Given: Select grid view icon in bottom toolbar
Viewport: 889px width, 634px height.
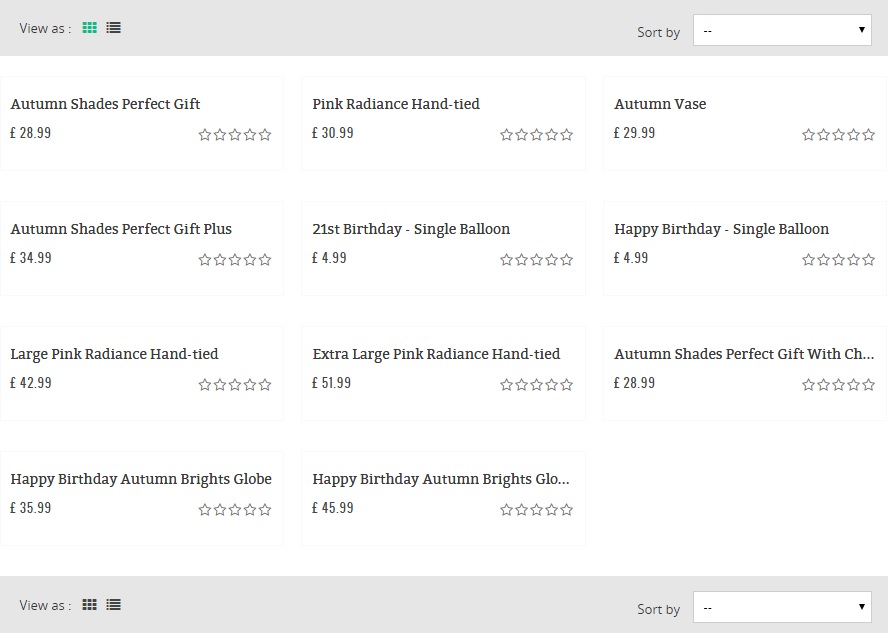Looking at the screenshot, I should point(90,605).
